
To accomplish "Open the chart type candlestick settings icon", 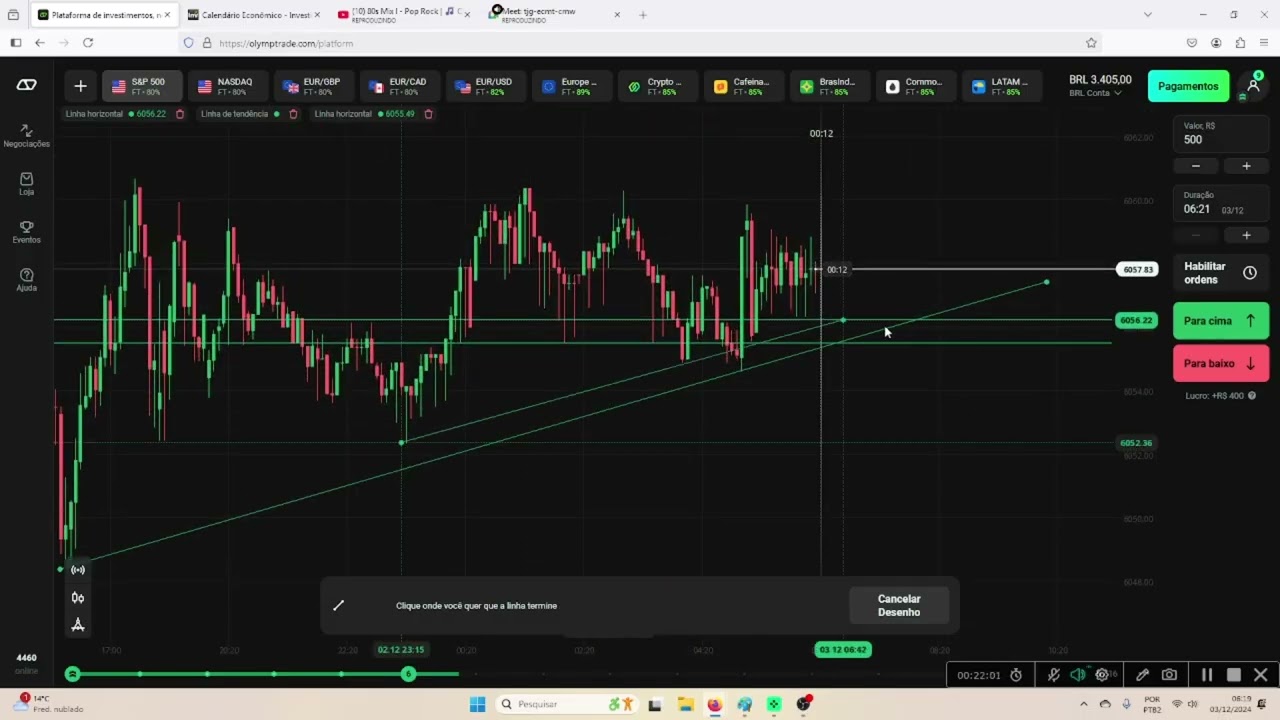I will click(x=78, y=598).
